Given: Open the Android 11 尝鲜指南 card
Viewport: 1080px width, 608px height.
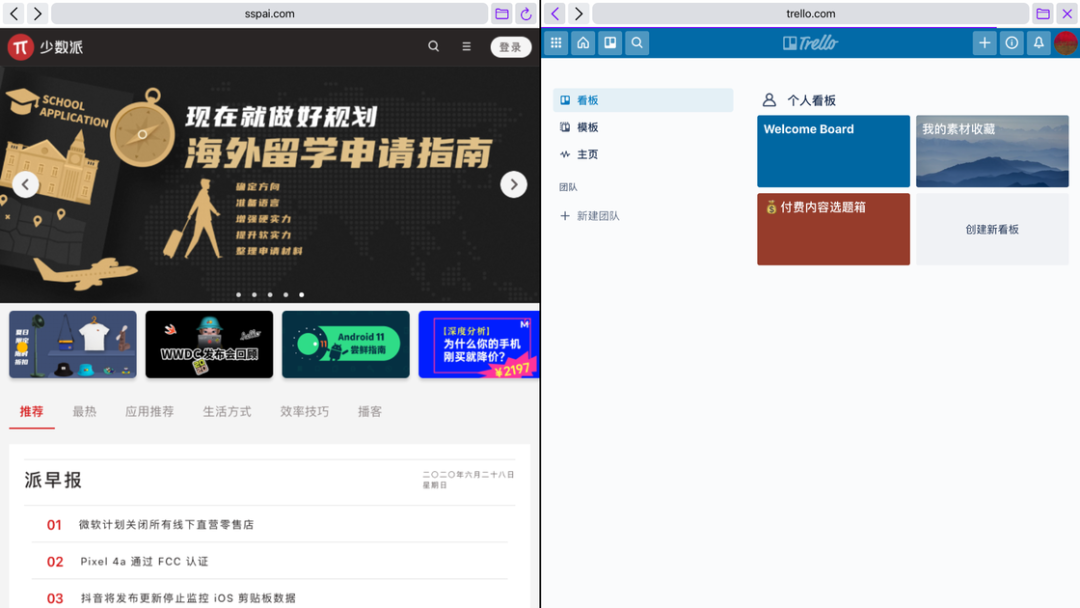Looking at the screenshot, I should pos(346,344).
